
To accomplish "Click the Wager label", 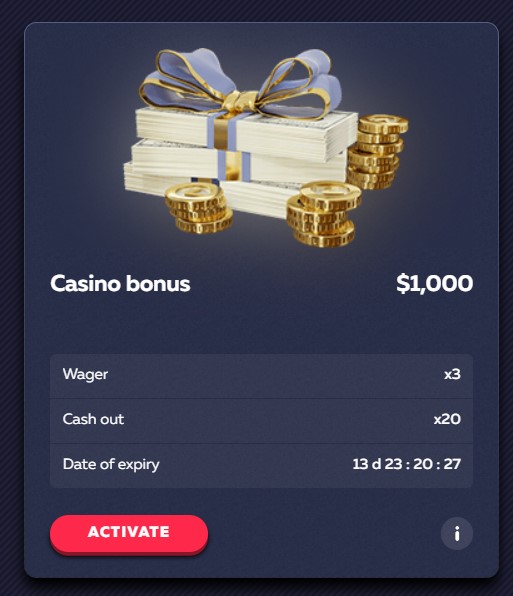I will pos(85,374).
